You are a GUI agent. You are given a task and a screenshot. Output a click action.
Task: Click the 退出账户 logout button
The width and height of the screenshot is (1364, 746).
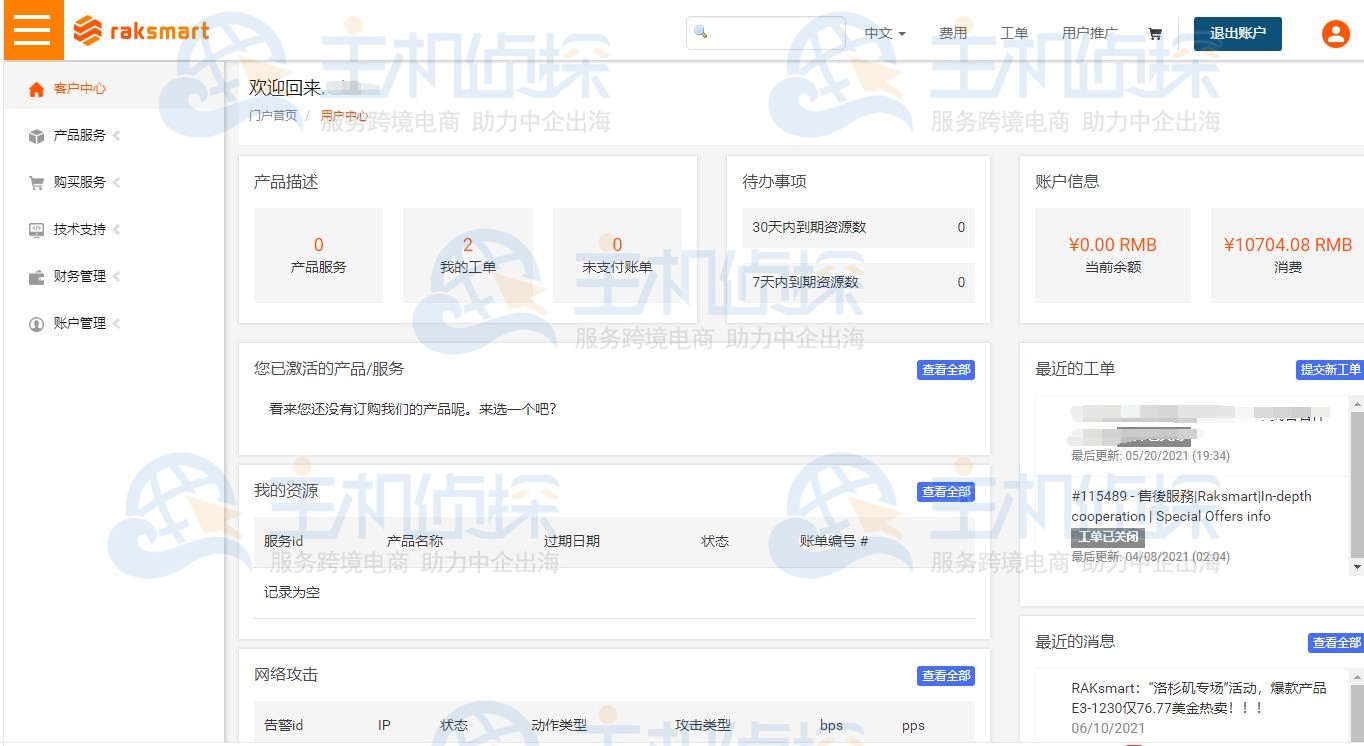pyautogui.click(x=1237, y=33)
